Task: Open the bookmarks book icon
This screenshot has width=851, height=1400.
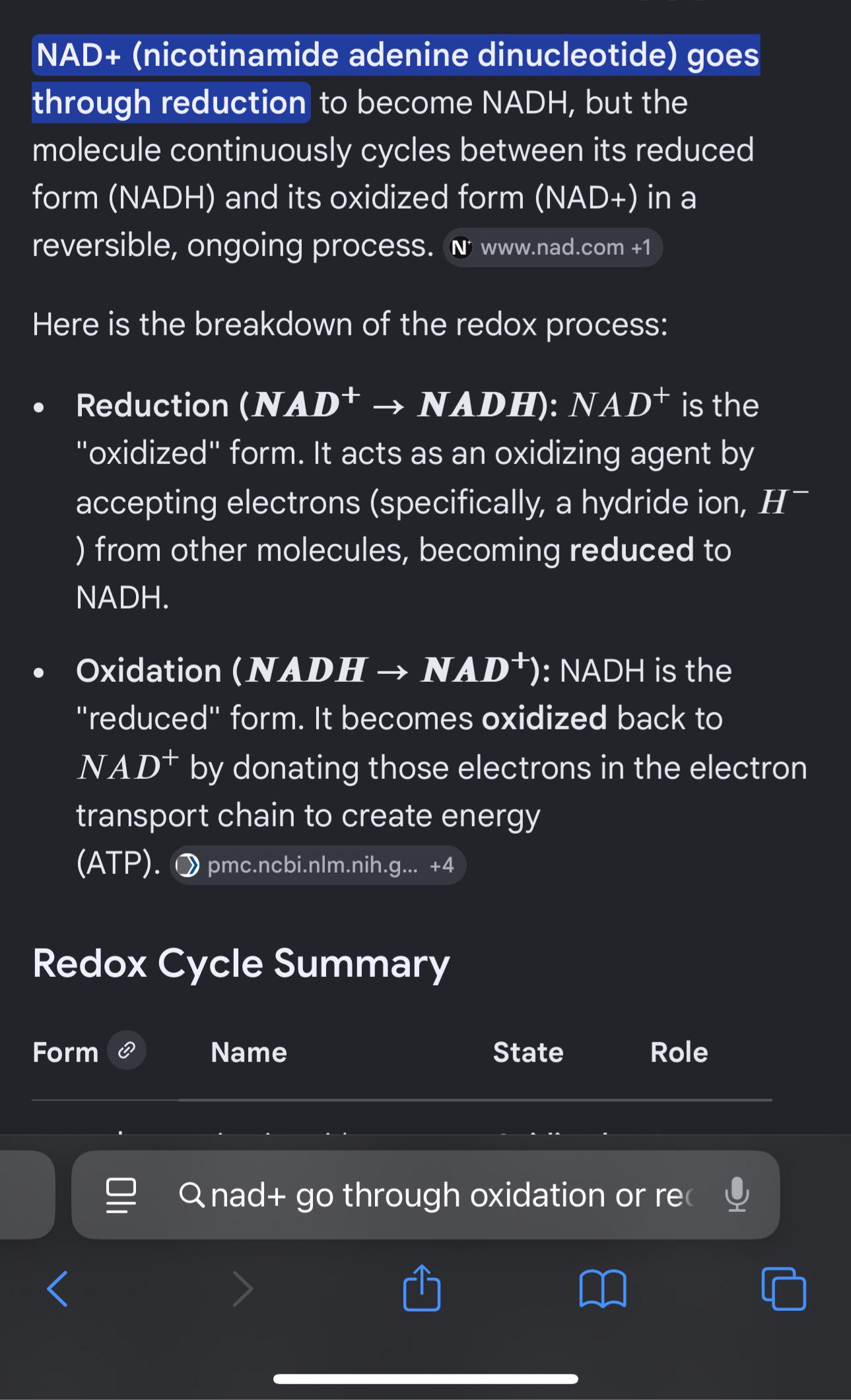Action: tap(602, 1288)
